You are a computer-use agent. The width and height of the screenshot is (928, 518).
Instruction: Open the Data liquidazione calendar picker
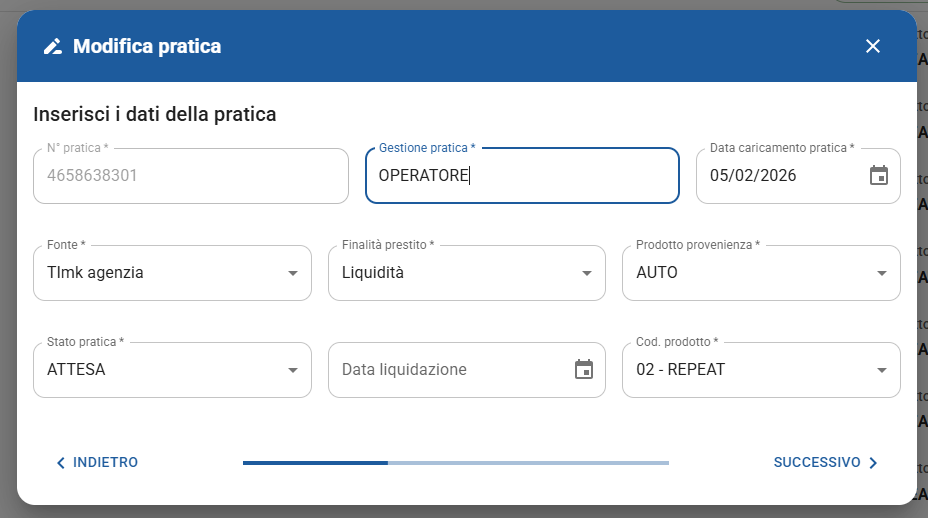click(583, 369)
